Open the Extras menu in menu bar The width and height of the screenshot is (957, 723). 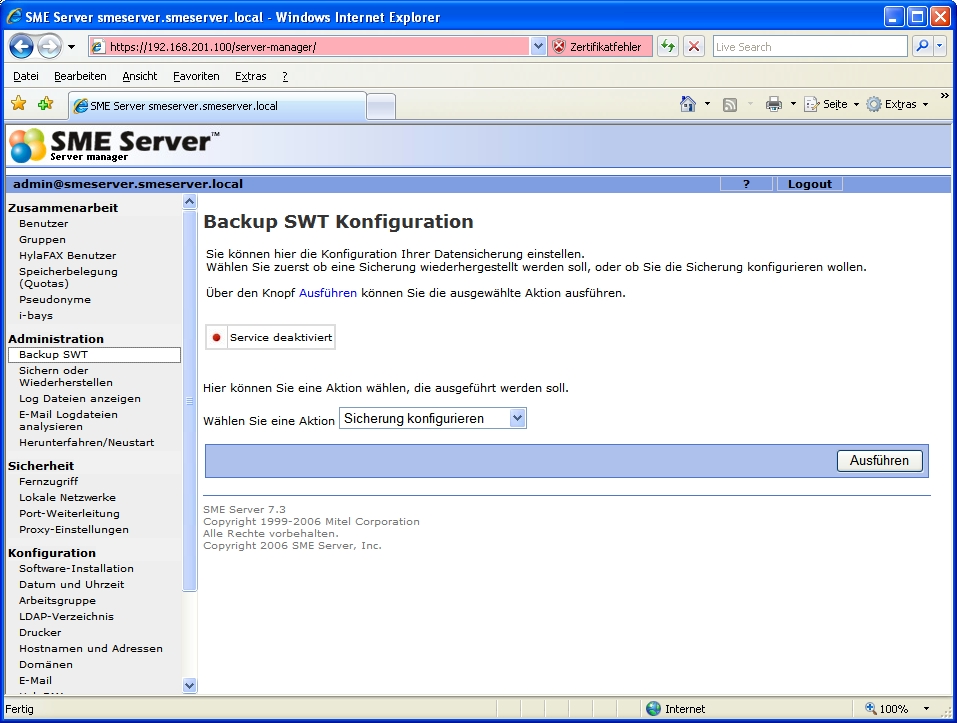(250, 76)
